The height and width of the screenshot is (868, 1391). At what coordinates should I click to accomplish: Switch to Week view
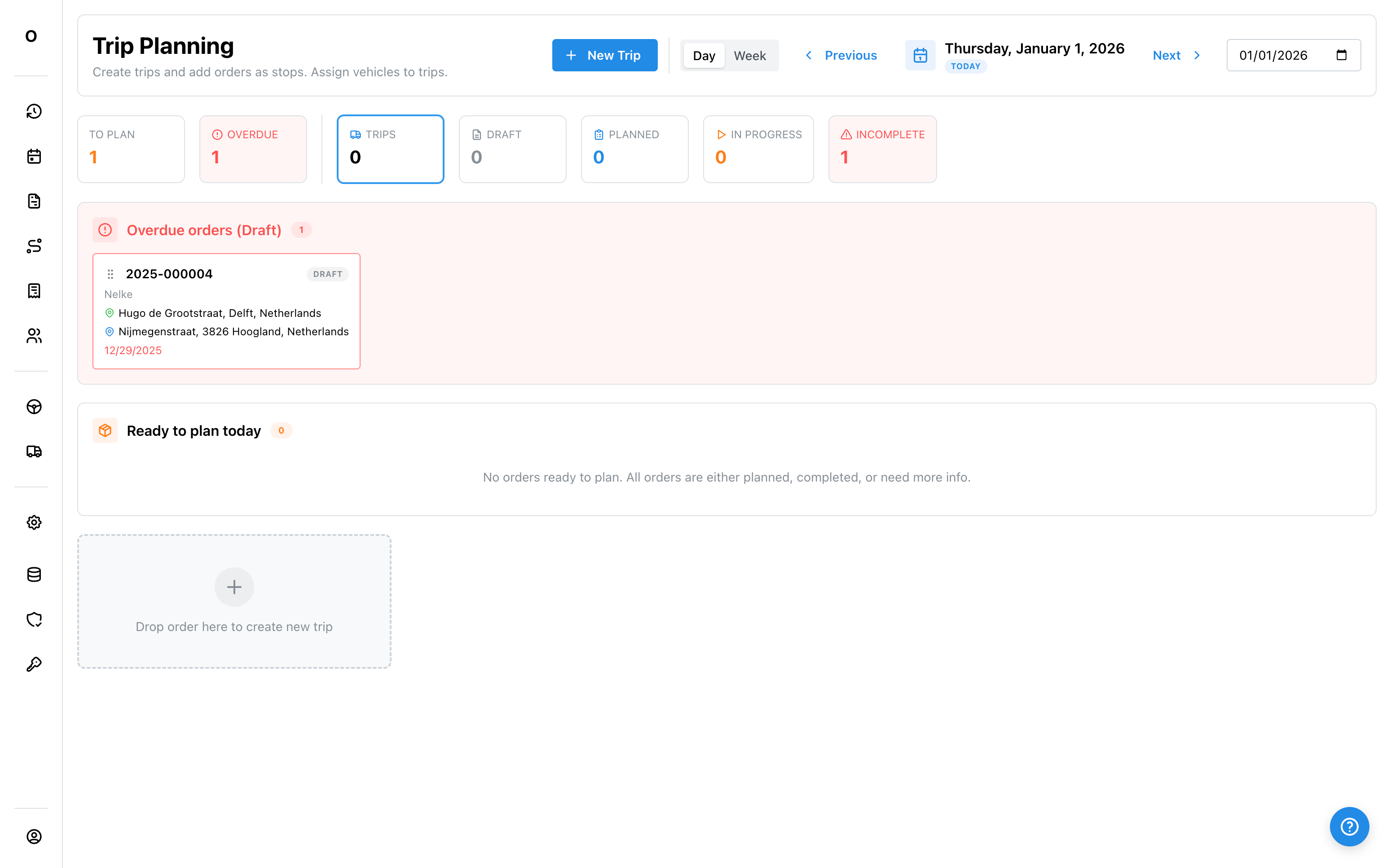pos(749,56)
